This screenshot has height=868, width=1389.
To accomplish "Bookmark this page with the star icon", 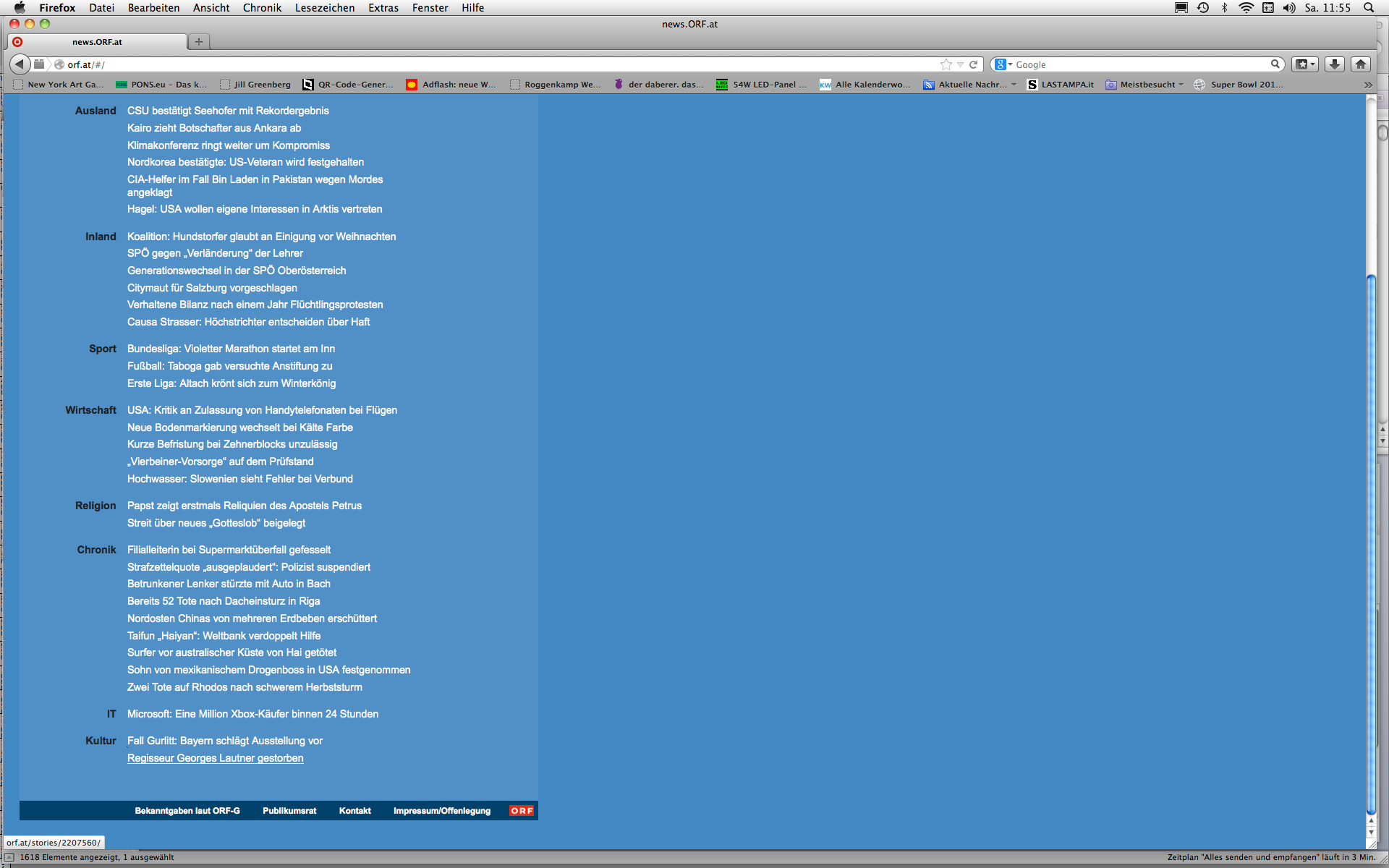I will point(946,64).
